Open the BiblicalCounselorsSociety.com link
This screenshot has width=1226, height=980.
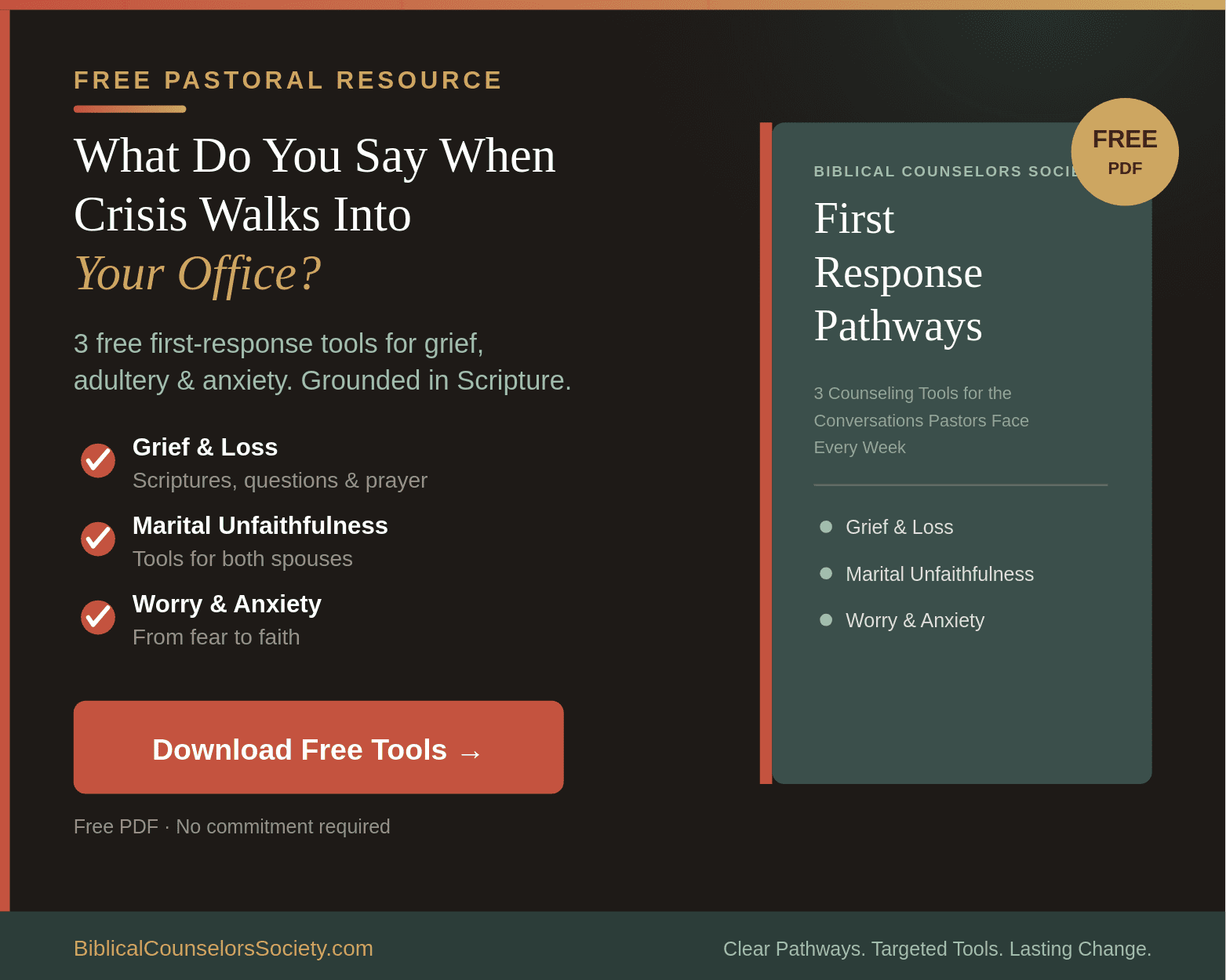click(223, 949)
